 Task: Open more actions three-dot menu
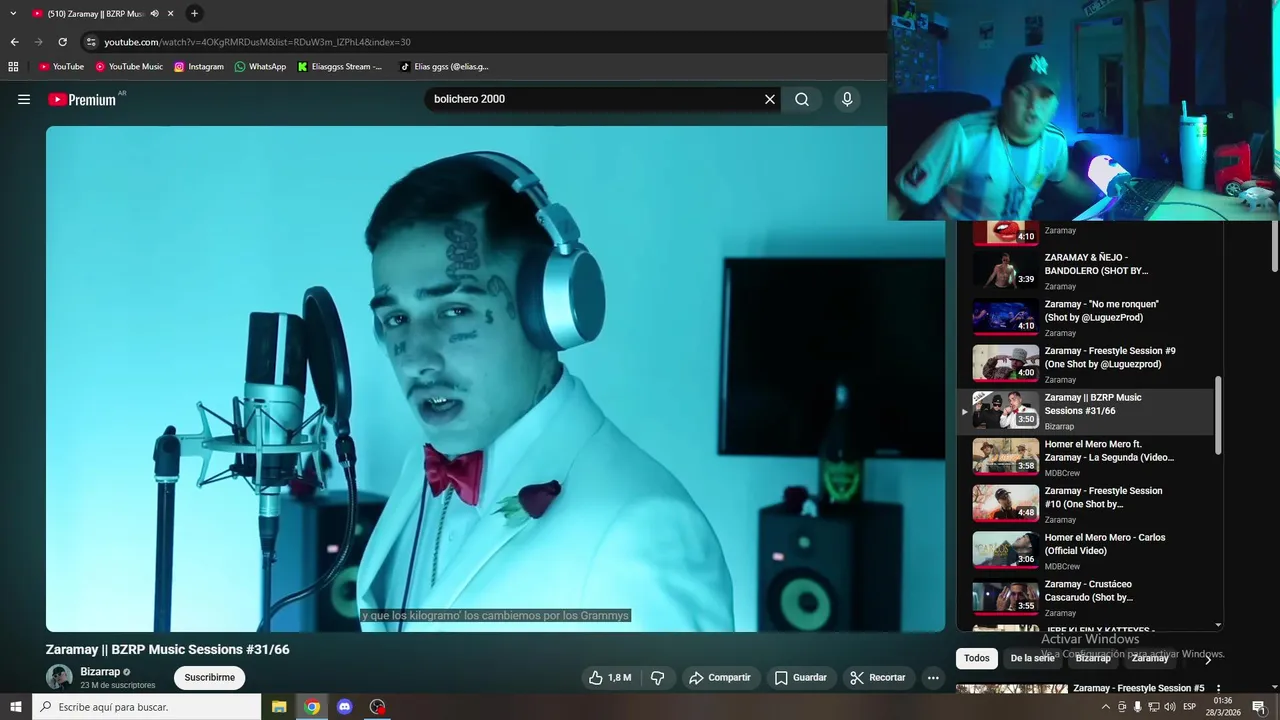click(933, 677)
